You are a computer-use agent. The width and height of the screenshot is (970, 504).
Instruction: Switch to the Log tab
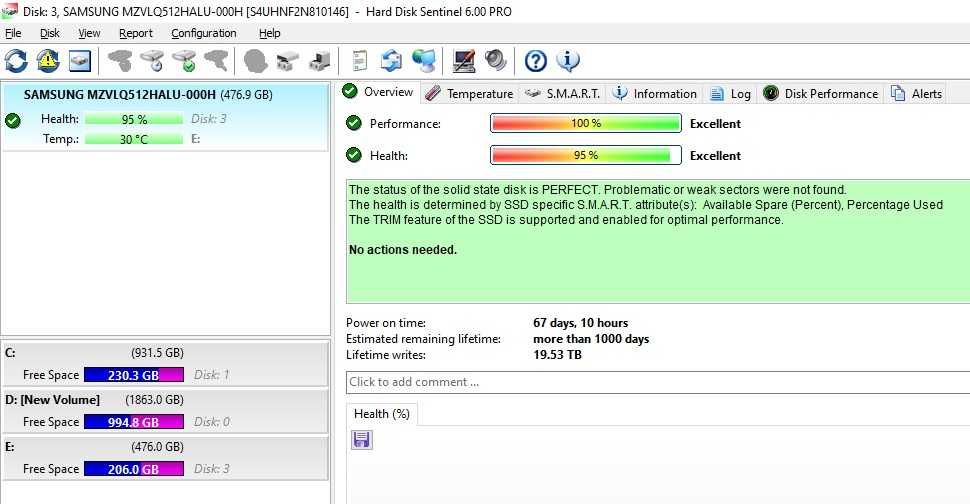[731, 93]
